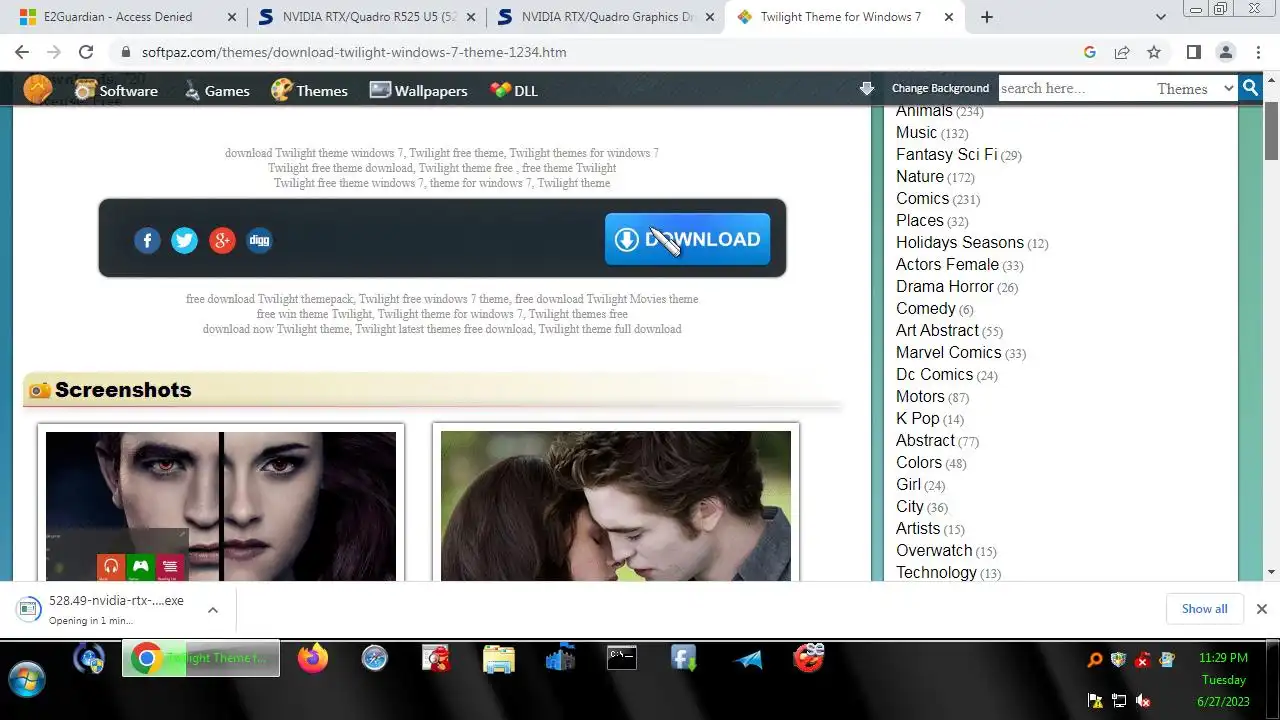1280x720 pixels.
Task: Switch to NVIDIA RTX/Quadro R525 U5 tab
Action: pos(366,17)
